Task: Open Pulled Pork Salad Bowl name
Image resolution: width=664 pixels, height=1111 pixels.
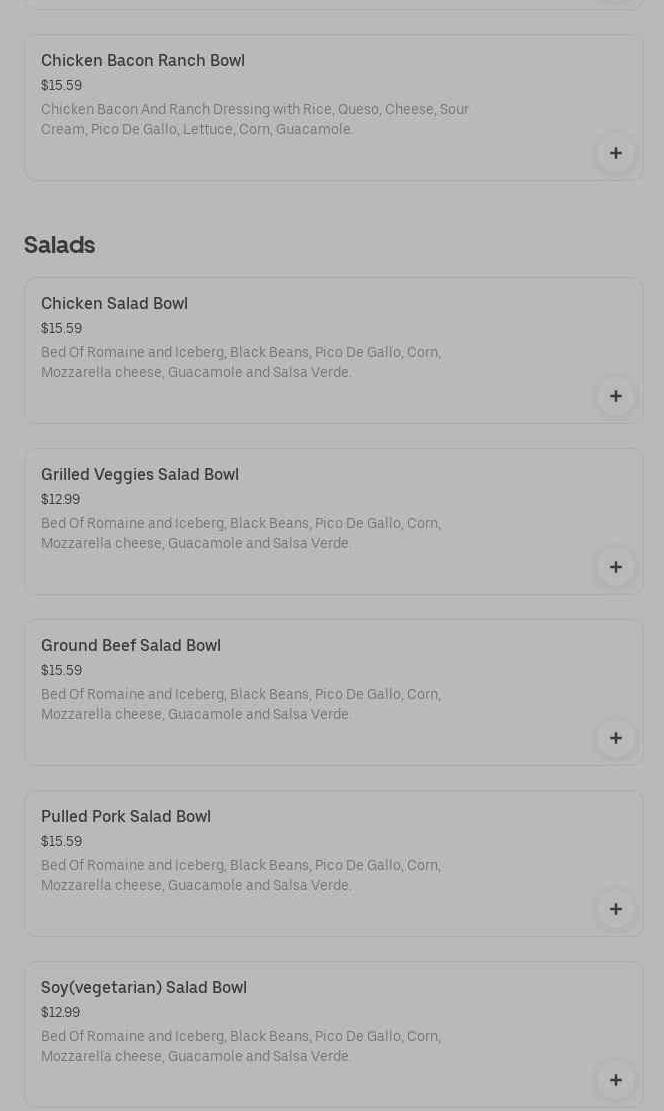Action: click(x=126, y=817)
